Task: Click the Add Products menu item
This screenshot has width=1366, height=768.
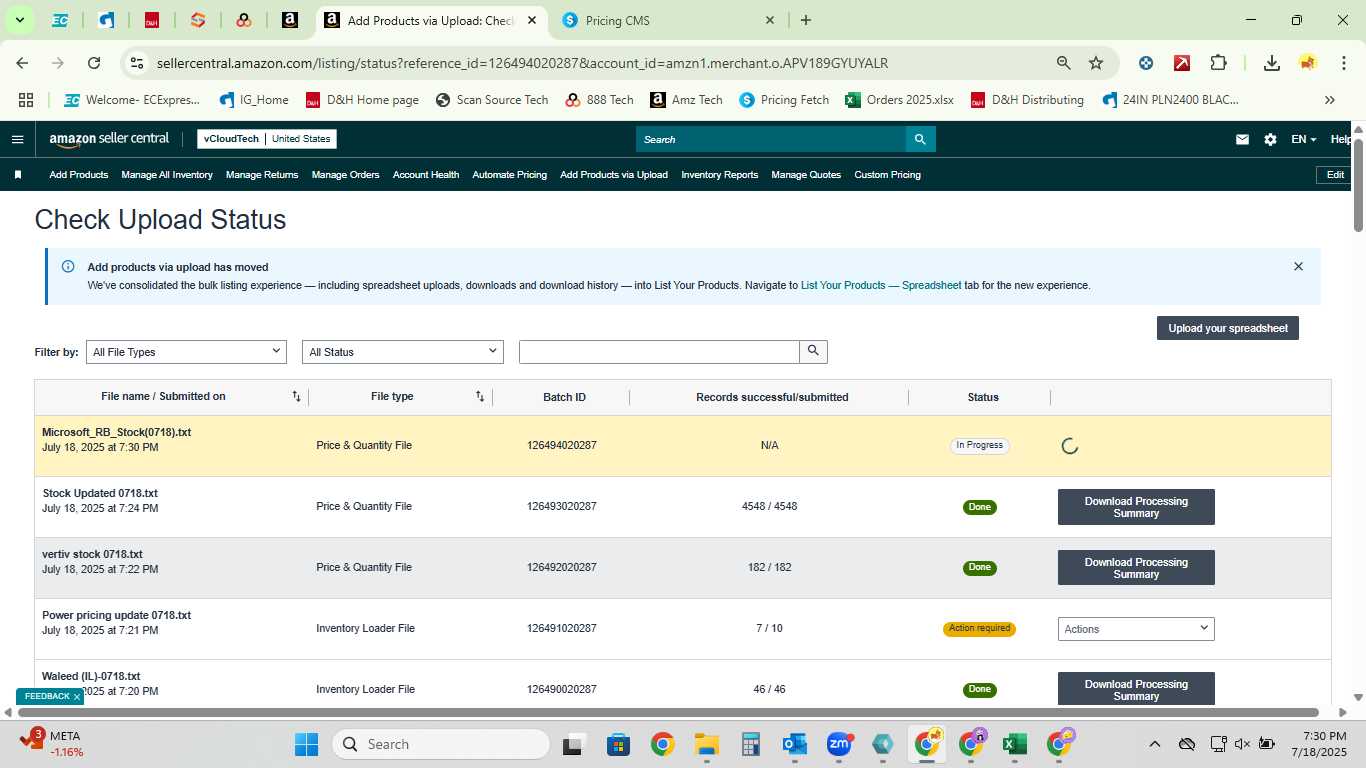Action: click(x=79, y=175)
